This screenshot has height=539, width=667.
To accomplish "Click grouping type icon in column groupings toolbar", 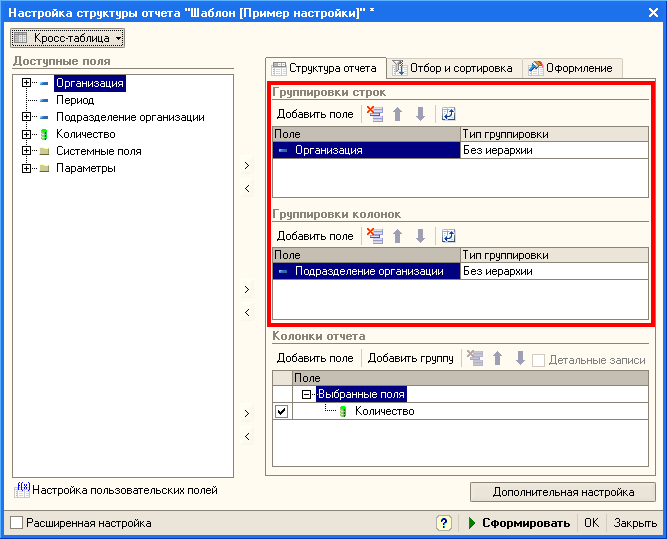I will pos(448,236).
